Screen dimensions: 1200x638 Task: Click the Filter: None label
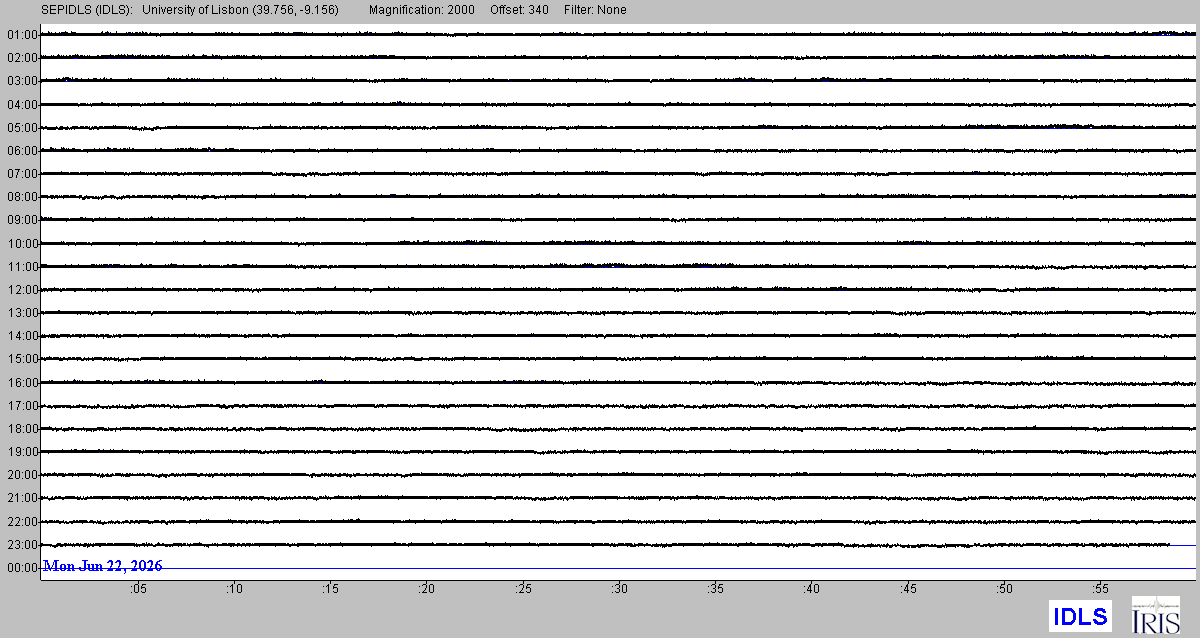point(594,10)
